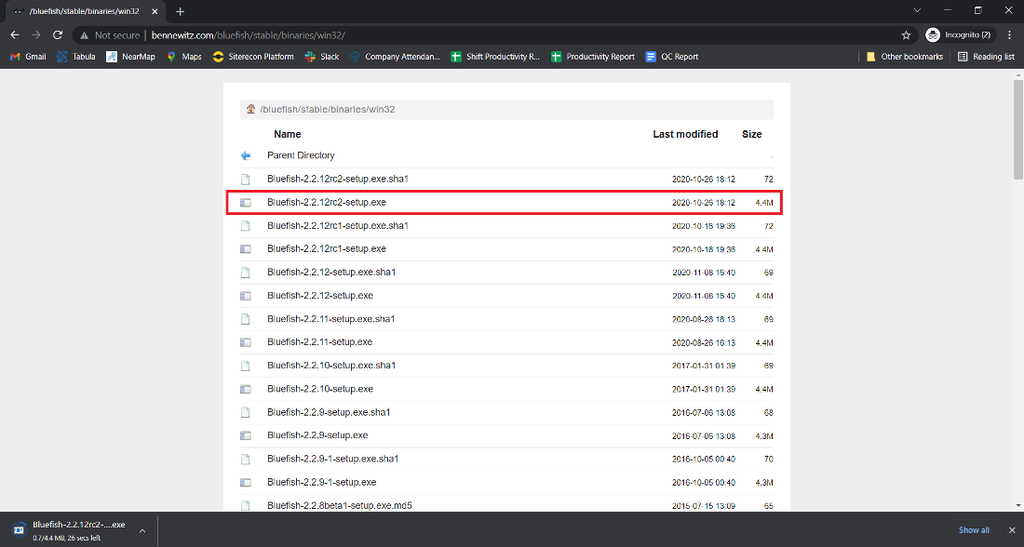Open the Slack bookmark

click(322, 57)
